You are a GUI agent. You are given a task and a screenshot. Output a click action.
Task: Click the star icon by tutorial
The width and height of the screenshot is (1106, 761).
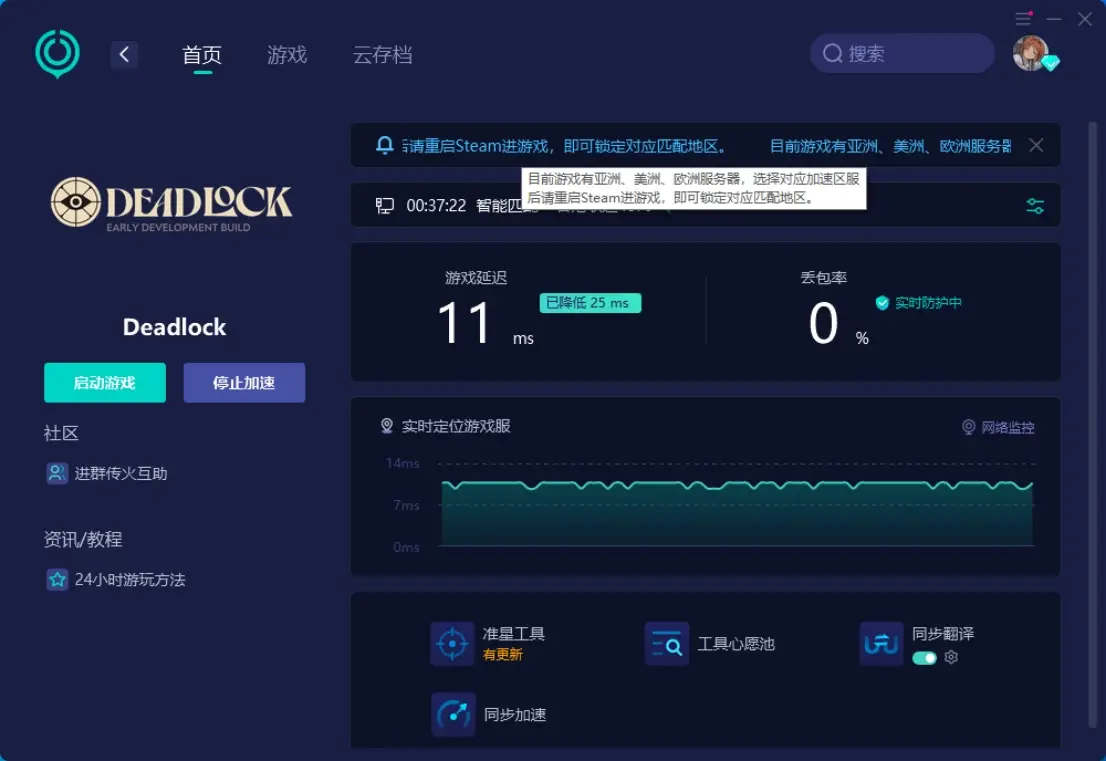pyautogui.click(x=56, y=580)
